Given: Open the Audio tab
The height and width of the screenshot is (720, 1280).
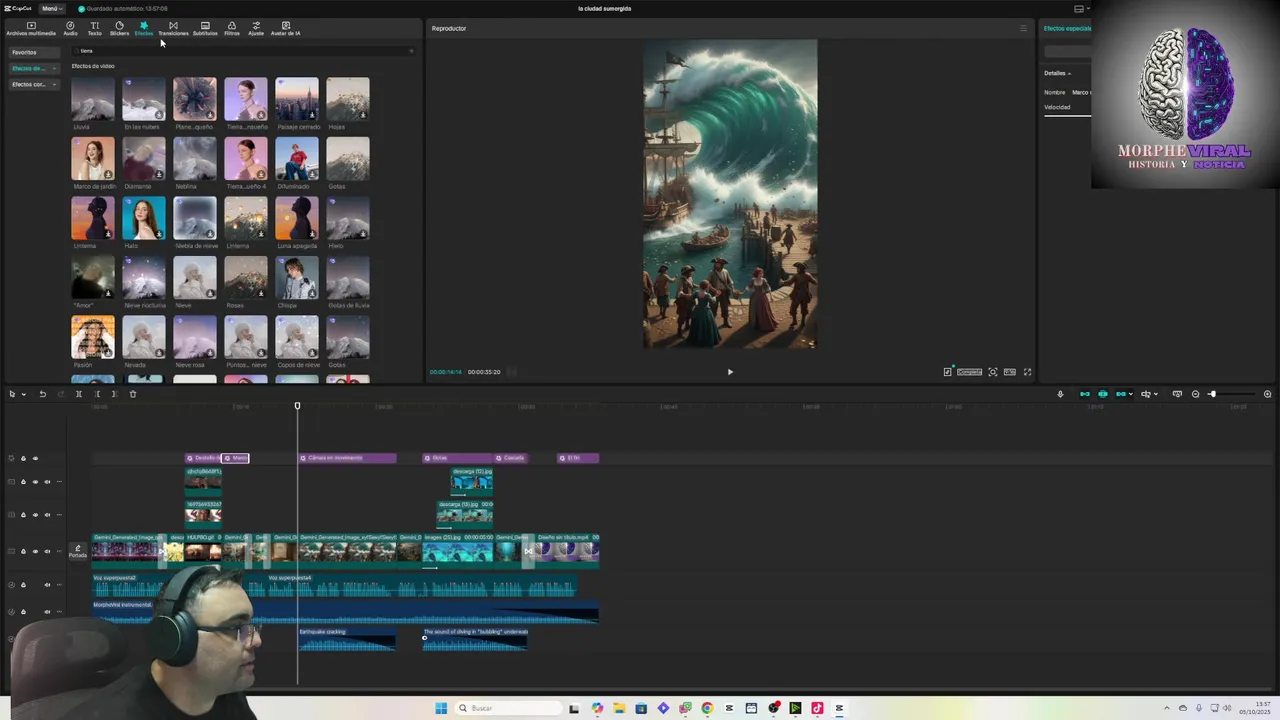Looking at the screenshot, I should tap(70, 28).
